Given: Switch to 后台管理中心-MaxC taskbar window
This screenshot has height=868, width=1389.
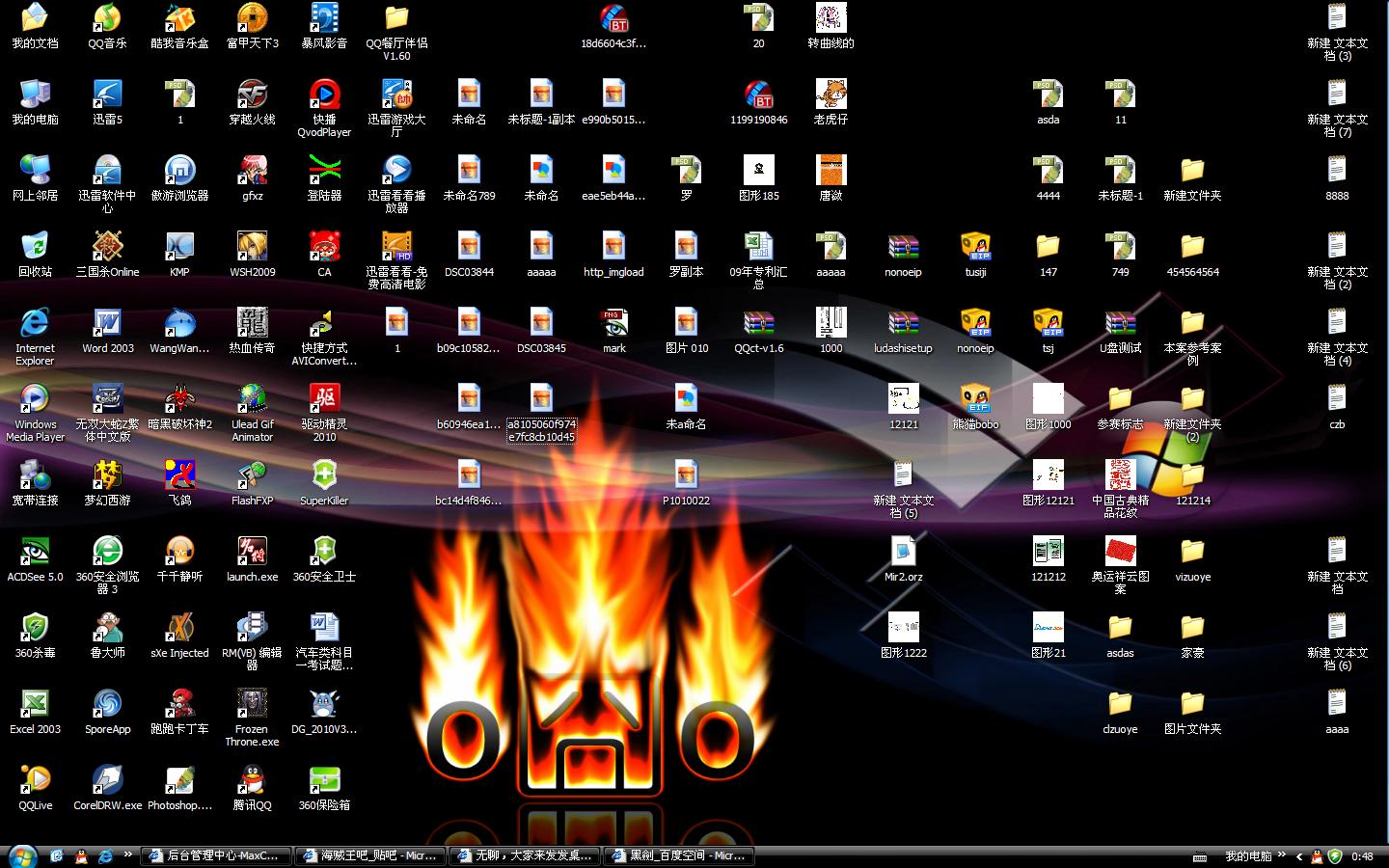Looking at the screenshot, I should (x=216, y=855).
